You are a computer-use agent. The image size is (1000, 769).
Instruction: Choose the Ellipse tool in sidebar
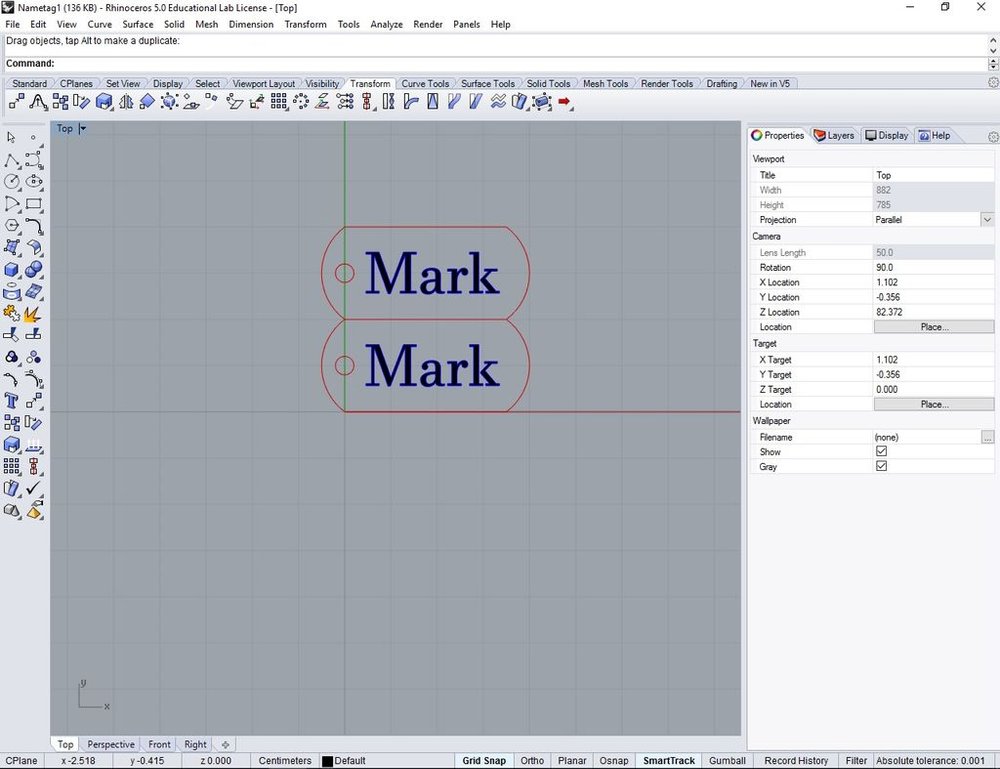34,182
